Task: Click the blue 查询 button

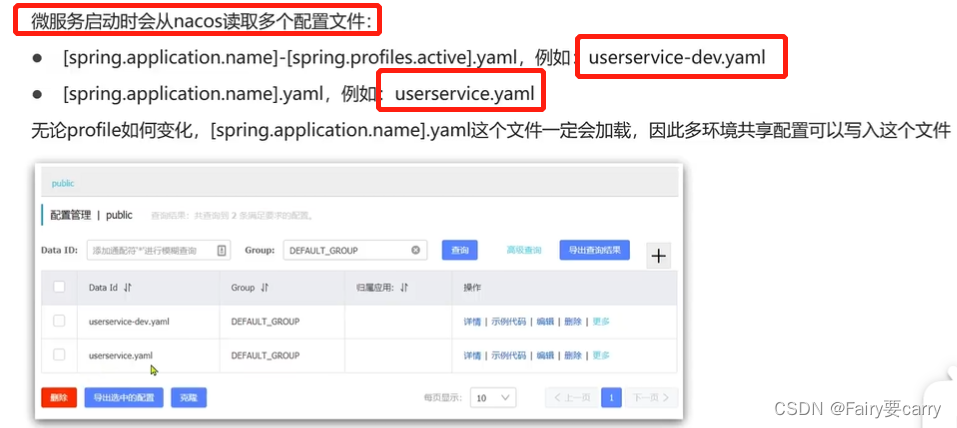Action: [x=460, y=250]
